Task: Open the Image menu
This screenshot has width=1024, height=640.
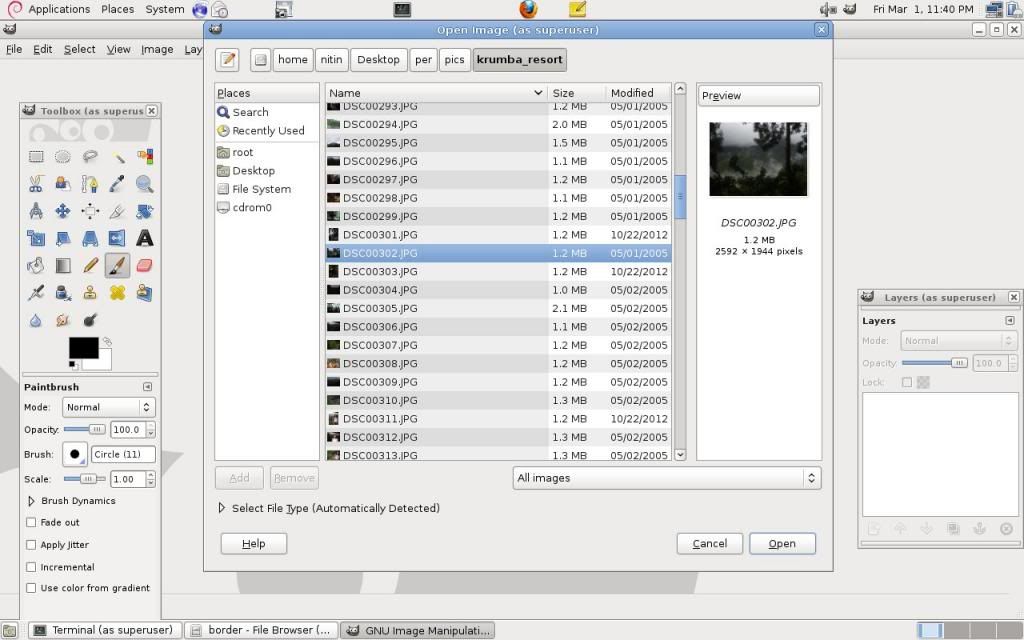Action: click(x=157, y=49)
